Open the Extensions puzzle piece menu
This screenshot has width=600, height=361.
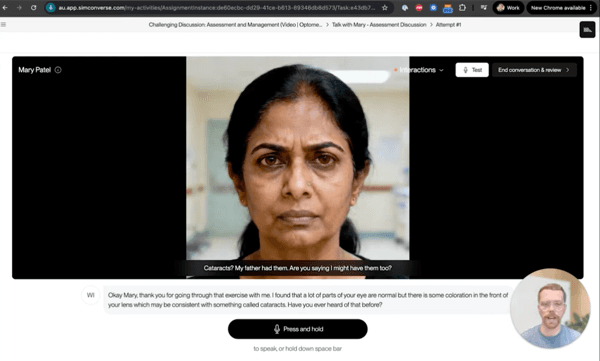pyautogui.click(x=462, y=8)
